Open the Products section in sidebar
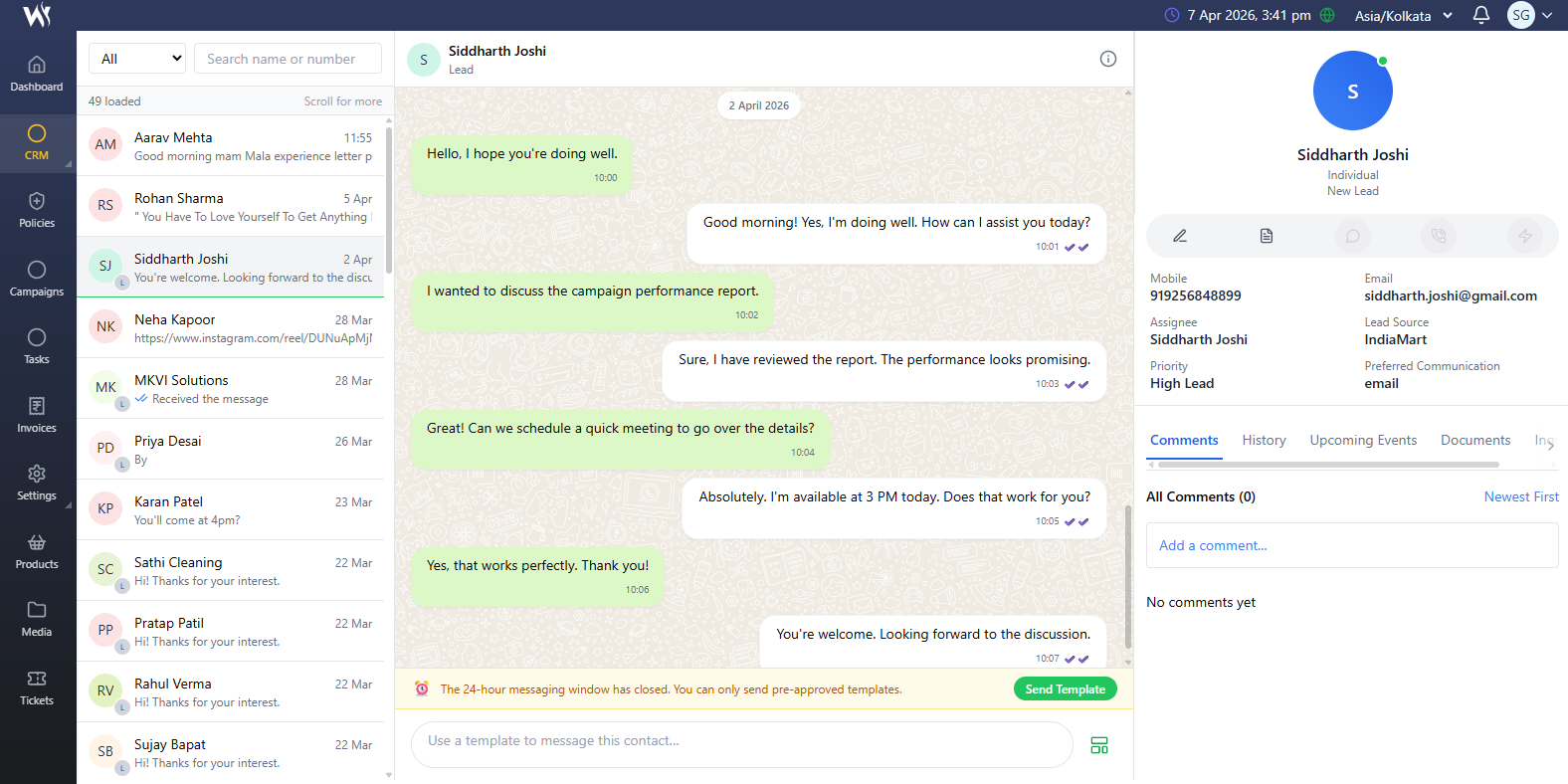The height and width of the screenshot is (784, 1568). coord(37,551)
